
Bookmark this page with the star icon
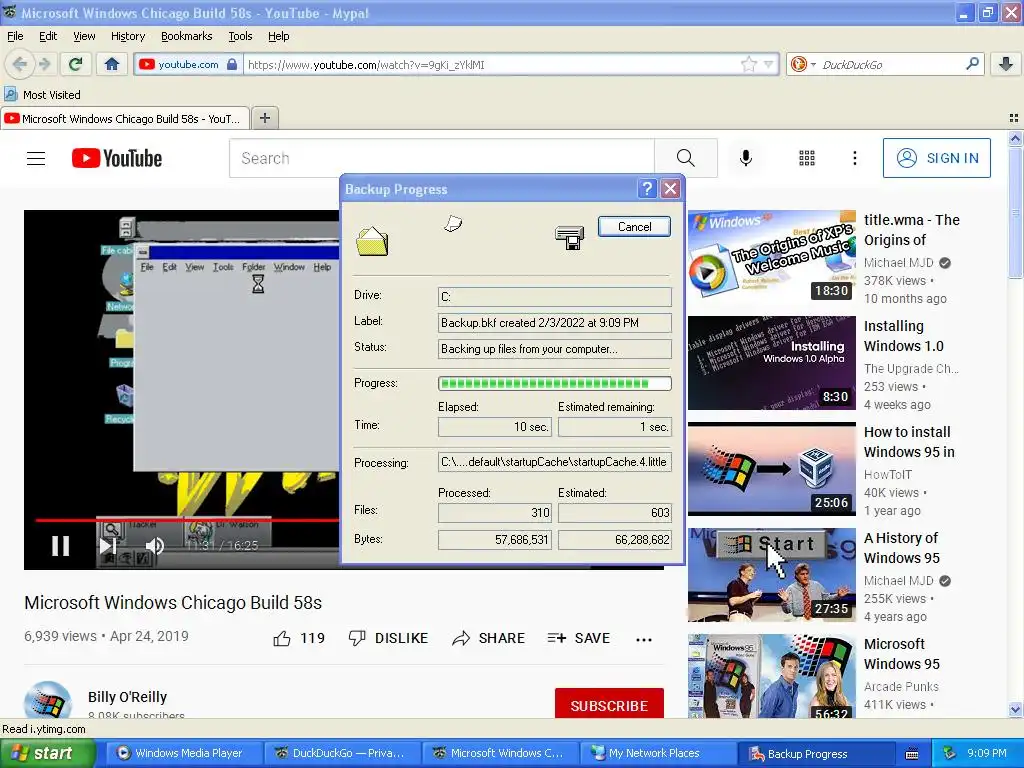(748, 64)
